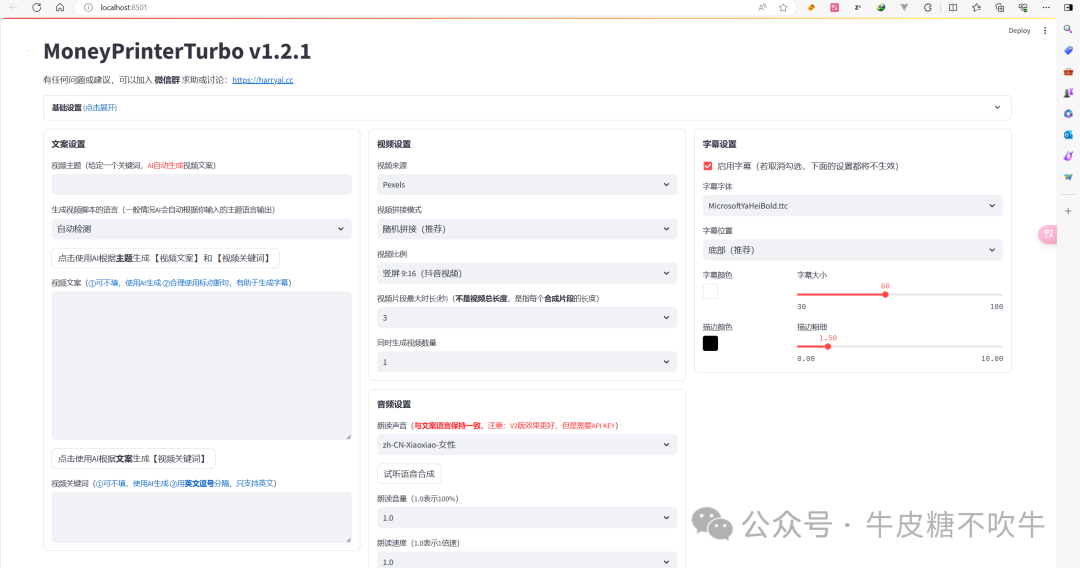Open the 视频比例 竖屏 9:16 dropdown
Viewport: 1080px width, 568px height.
click(527, 273)
